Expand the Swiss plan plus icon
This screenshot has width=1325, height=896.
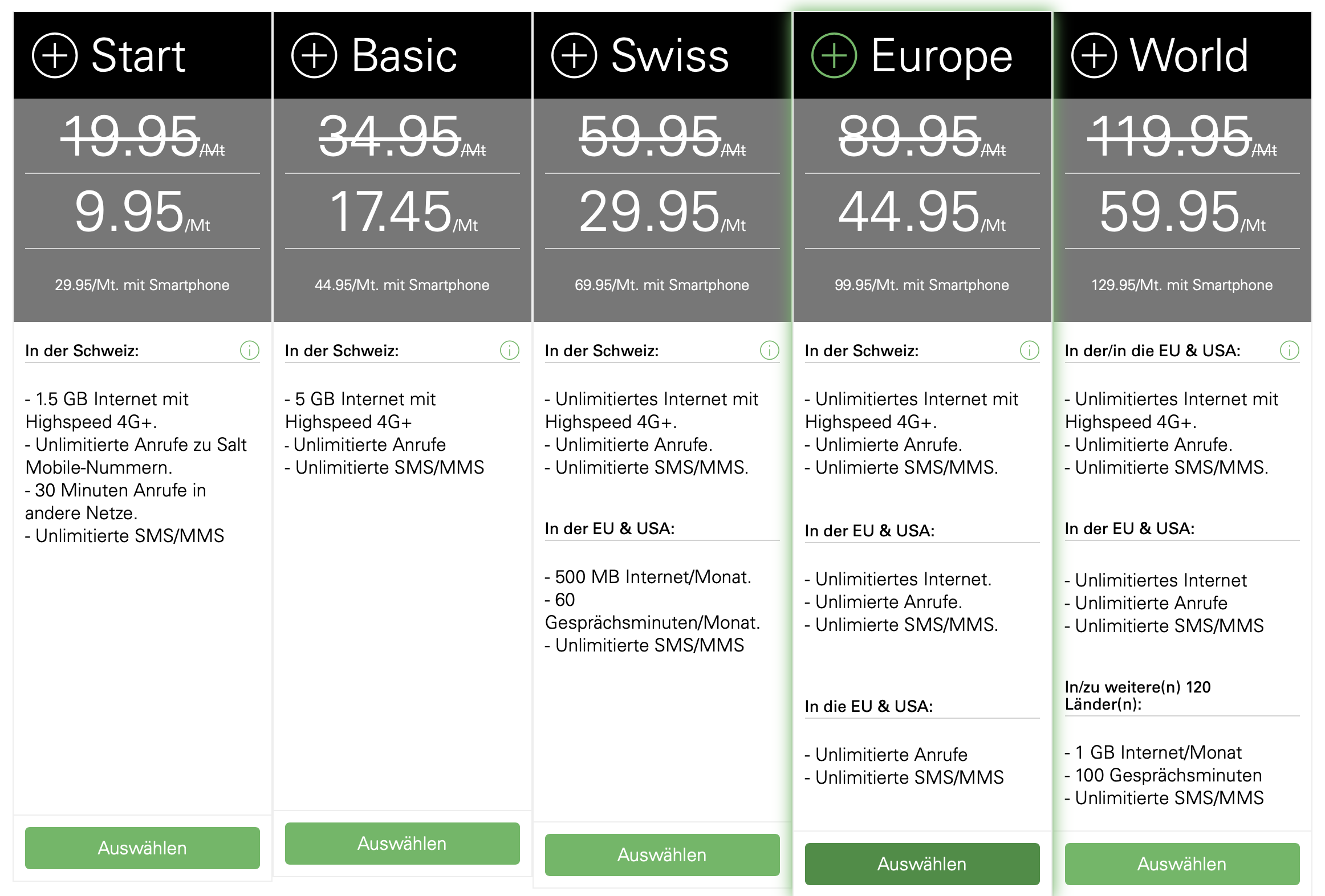point(574,56)
